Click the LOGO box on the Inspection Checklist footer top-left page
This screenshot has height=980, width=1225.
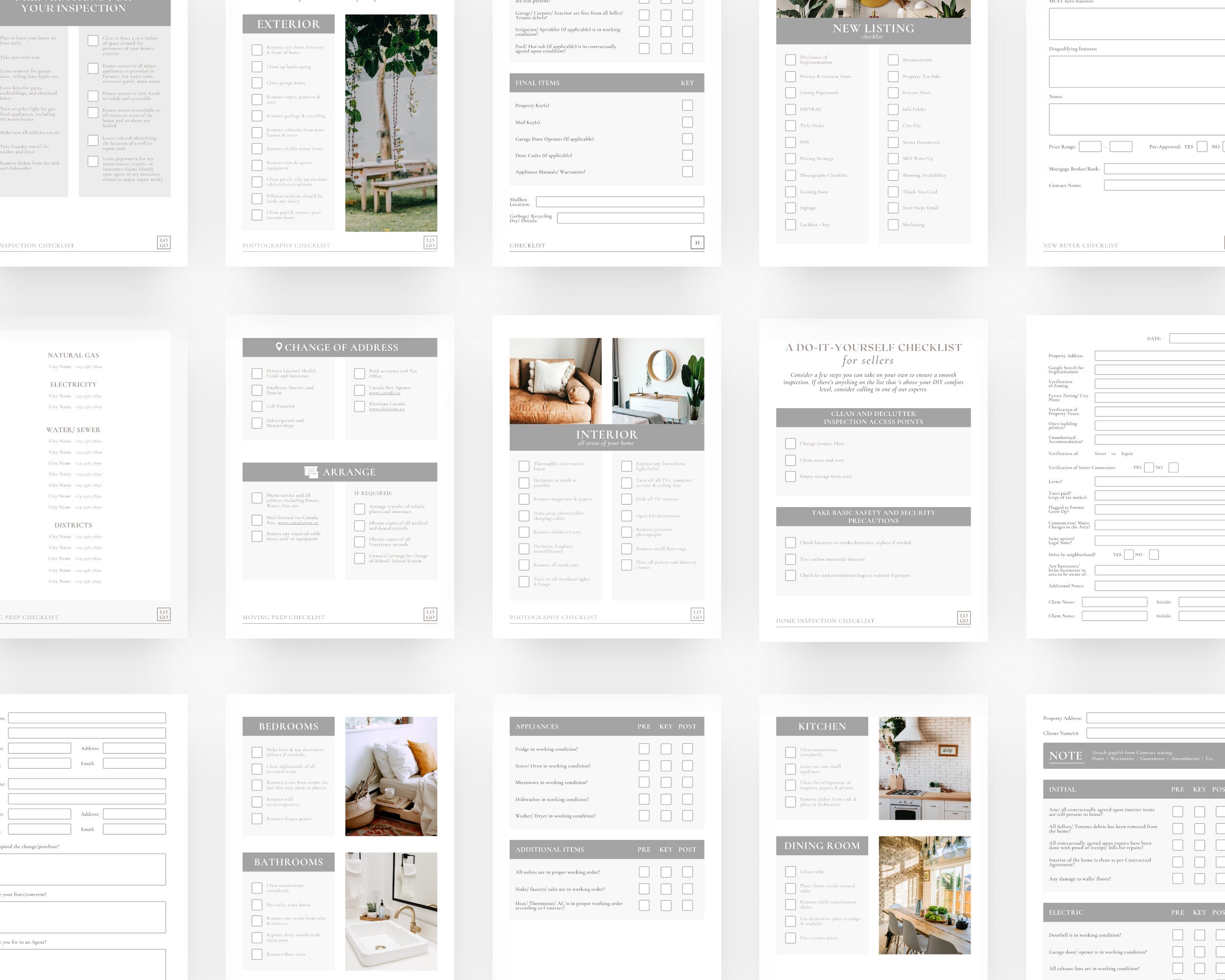coord(164,243)
